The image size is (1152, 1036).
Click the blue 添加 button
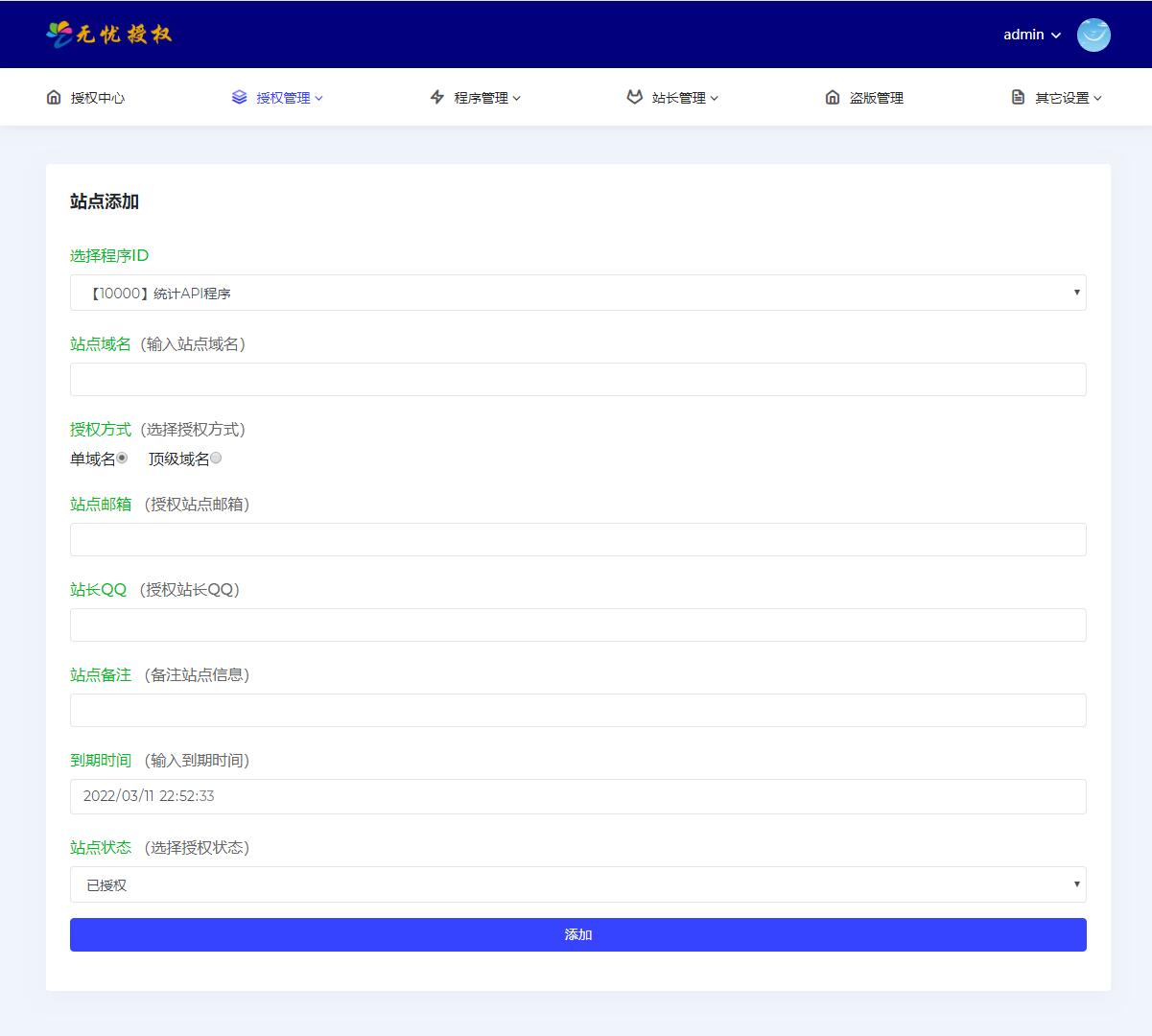point(577,934)
